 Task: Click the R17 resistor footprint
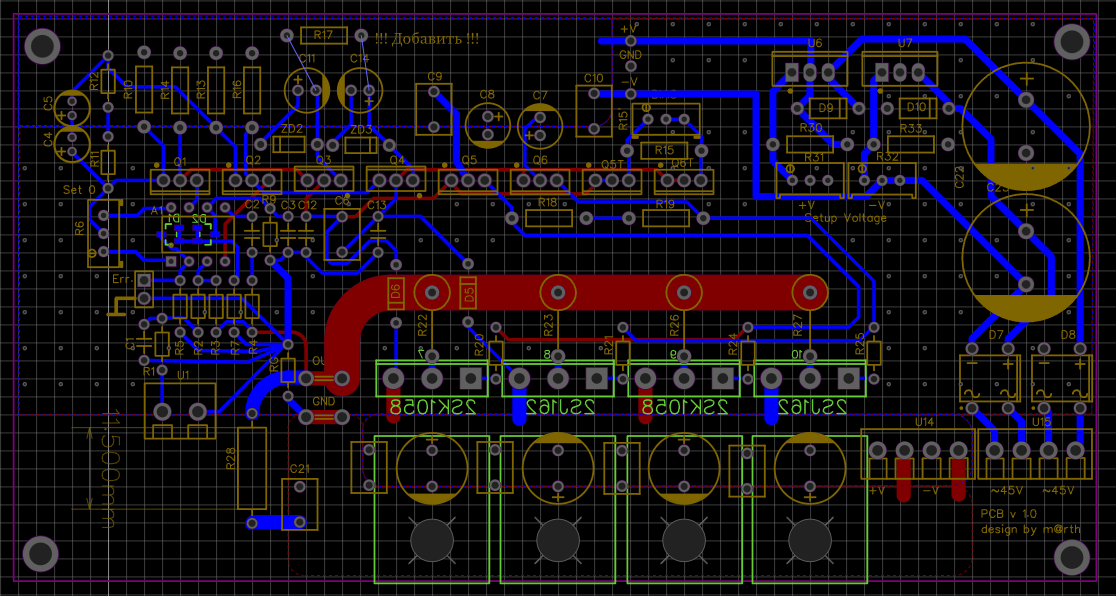(324, 36)
